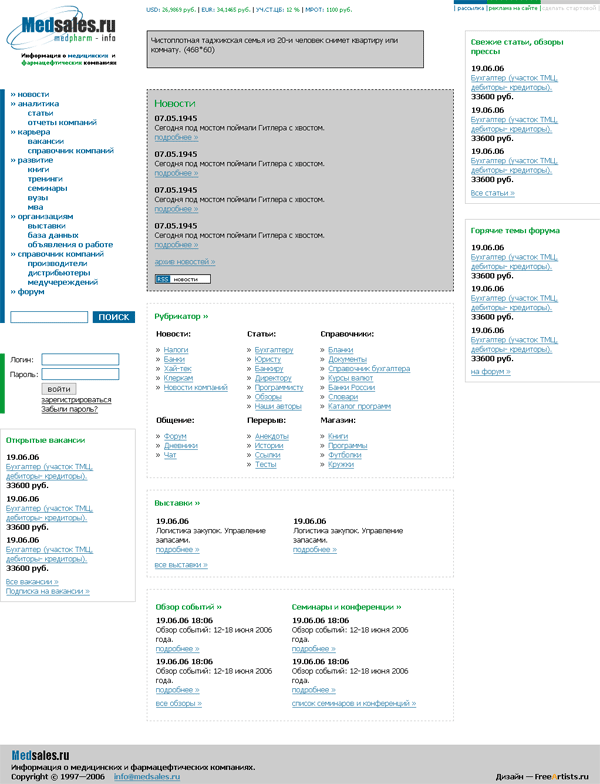Click the info@medsales.ru email link
This screenshot has width=600, height=784.
(147, 776)
